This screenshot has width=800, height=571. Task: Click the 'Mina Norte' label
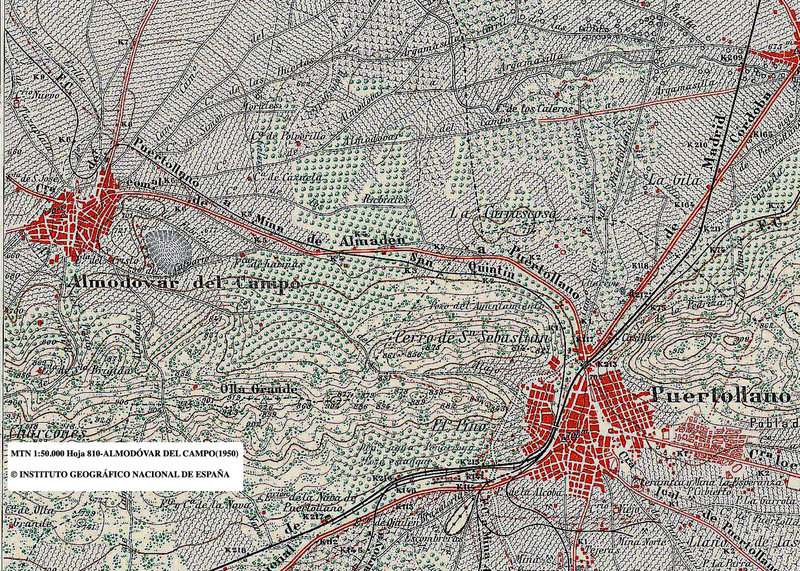[641, 540]
